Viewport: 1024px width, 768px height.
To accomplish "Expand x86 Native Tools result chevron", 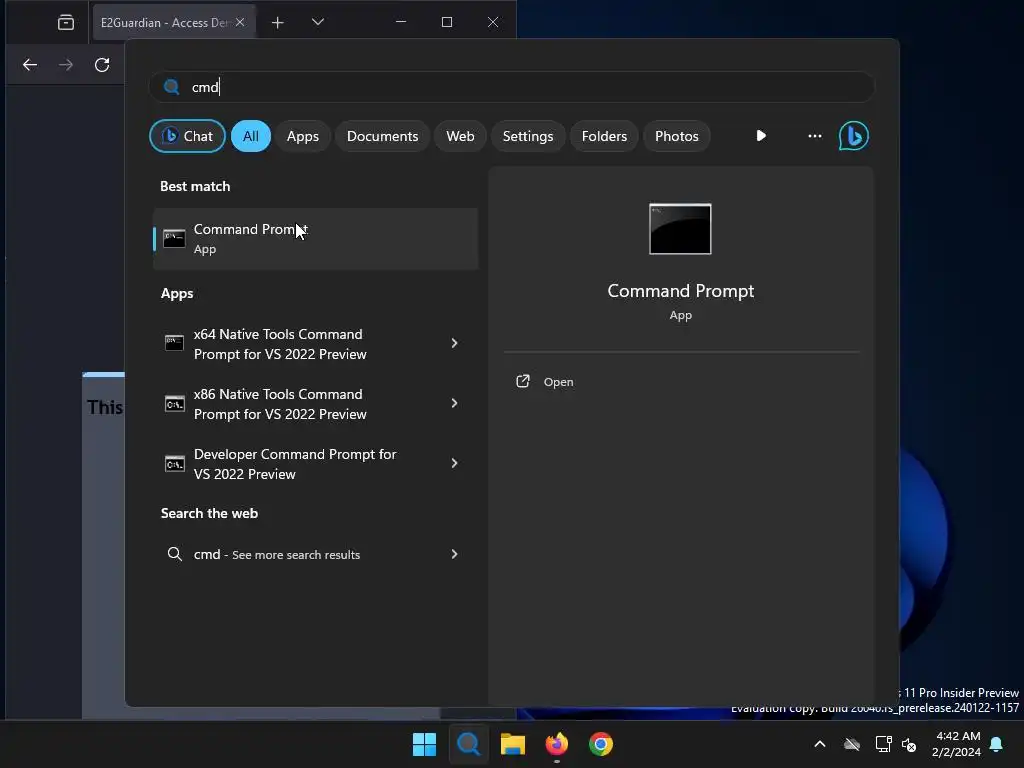I will click(x=455, y=403).
